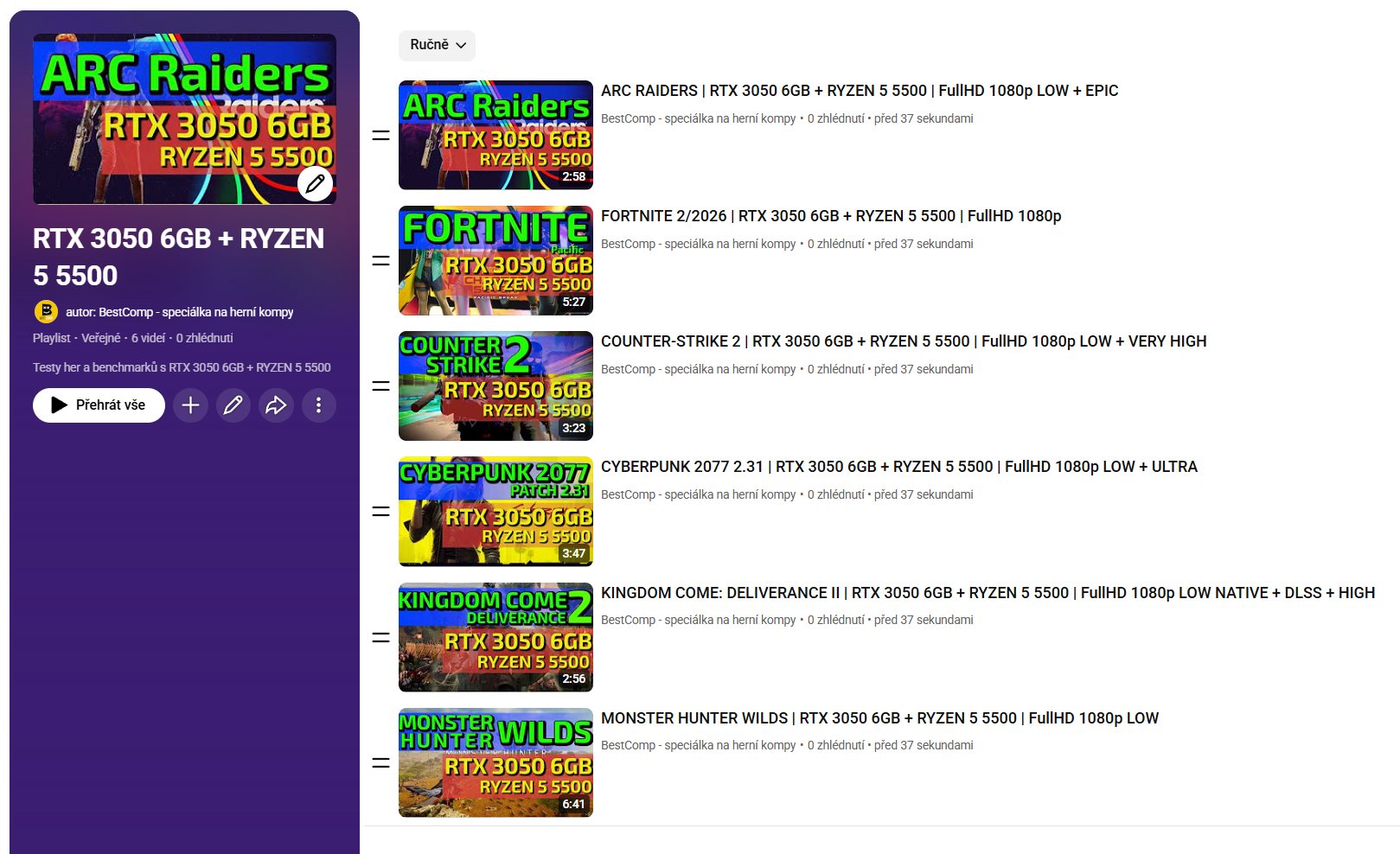Screen dimensions: 1400x854
Task: Open the three-dot more options menu
Action: click(318, 405)
